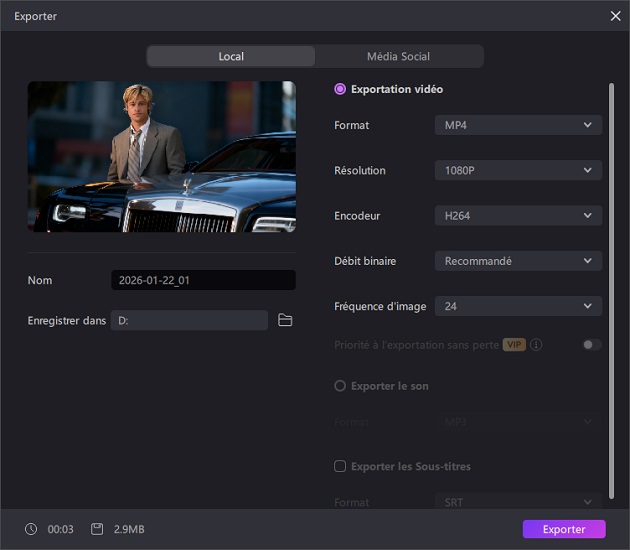Close the Exporter dialog
Image resolution: width=630 pixels, height=550 pixels.
pos(615,16)
